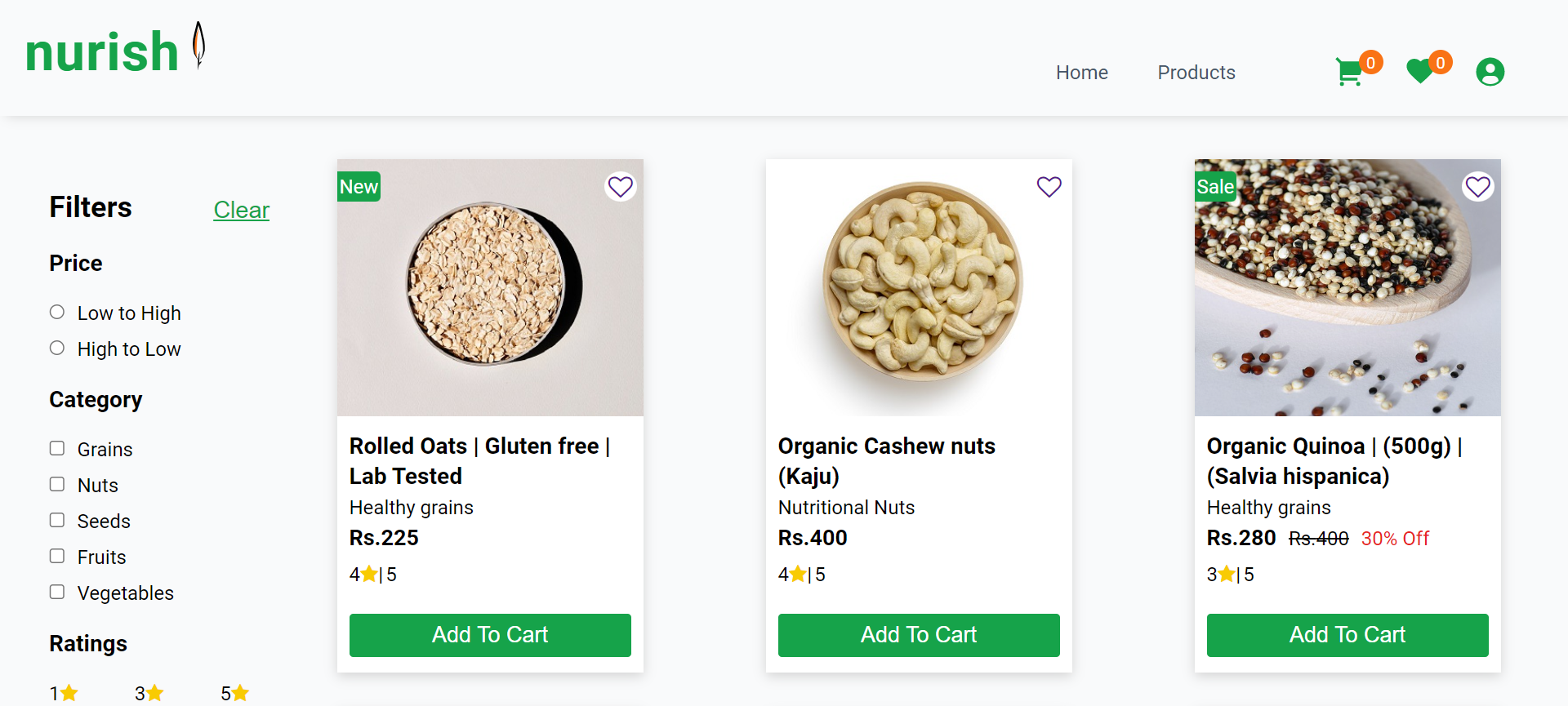The image size is (1568, 706).
Task: Add Organic Quinoa to cart
Action: pos(1347,635)
